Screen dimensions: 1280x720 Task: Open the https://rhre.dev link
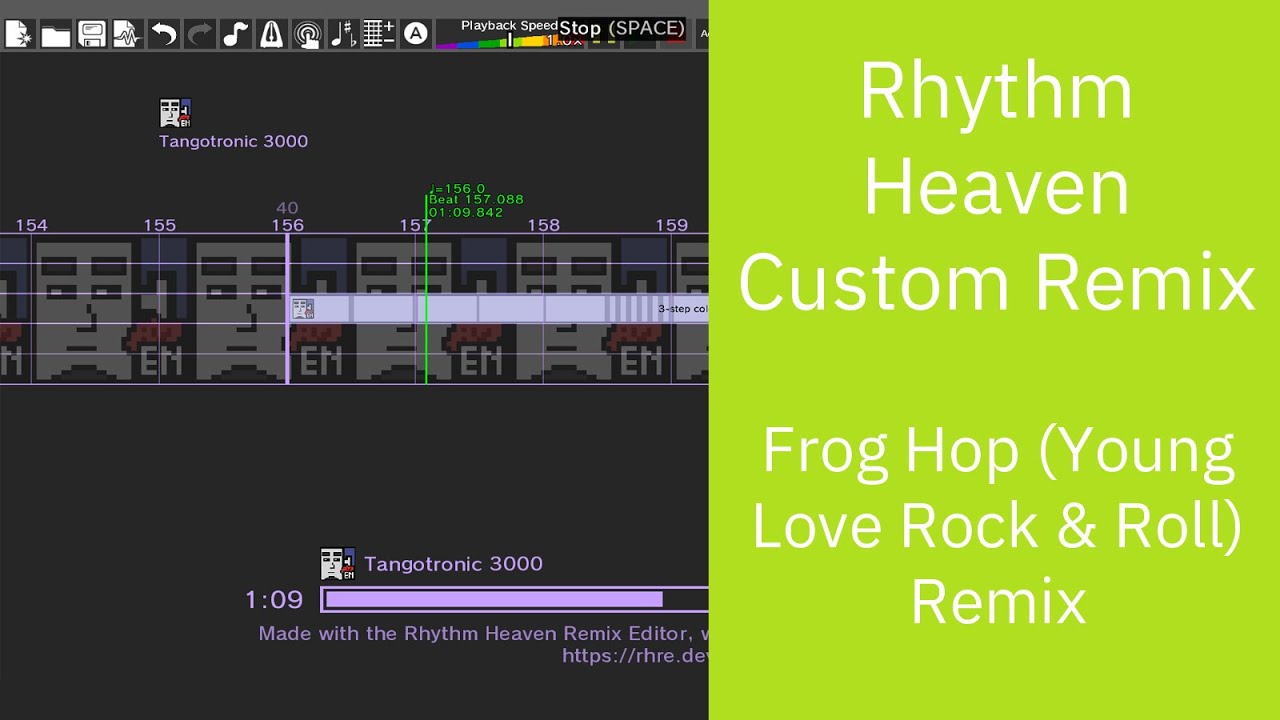tap(635, 656)
